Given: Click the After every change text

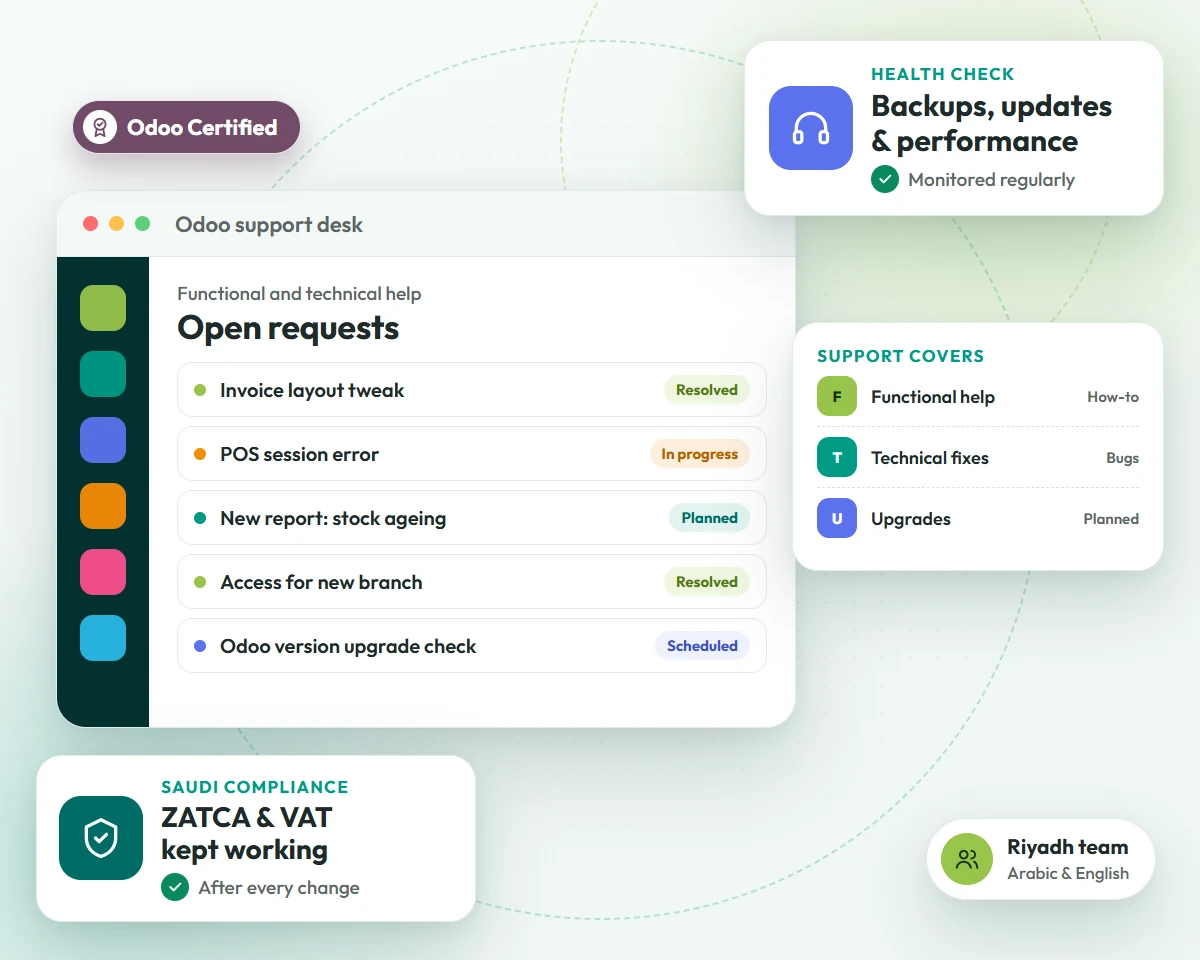Looking at the screenshot, I should click(x=279, y=888).
